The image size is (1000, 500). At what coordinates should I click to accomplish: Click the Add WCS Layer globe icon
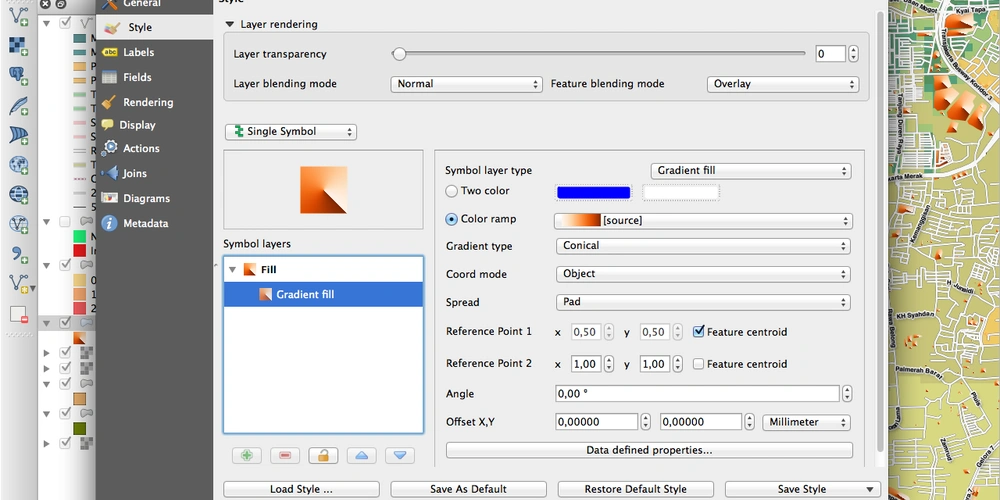click(x=18, y=195)
